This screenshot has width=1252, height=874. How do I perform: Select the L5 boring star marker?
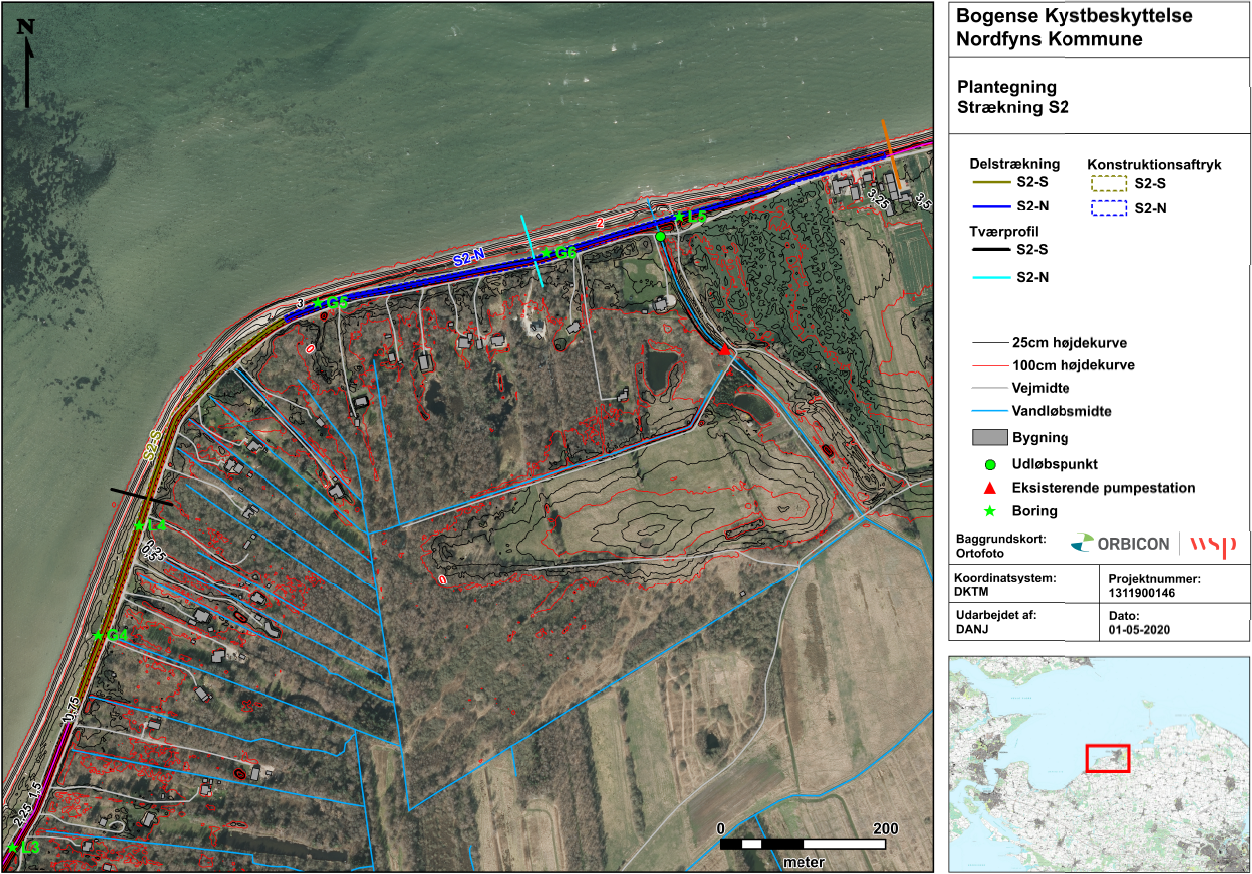(x=679, y=217)
